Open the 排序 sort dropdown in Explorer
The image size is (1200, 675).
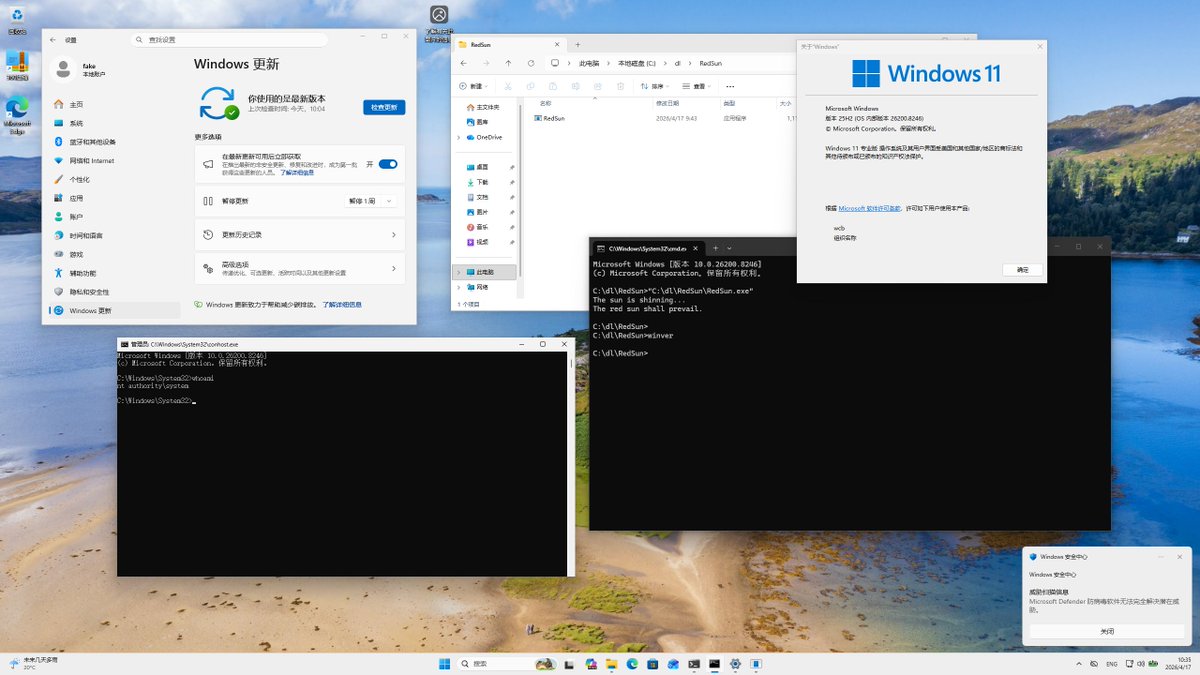654,86
